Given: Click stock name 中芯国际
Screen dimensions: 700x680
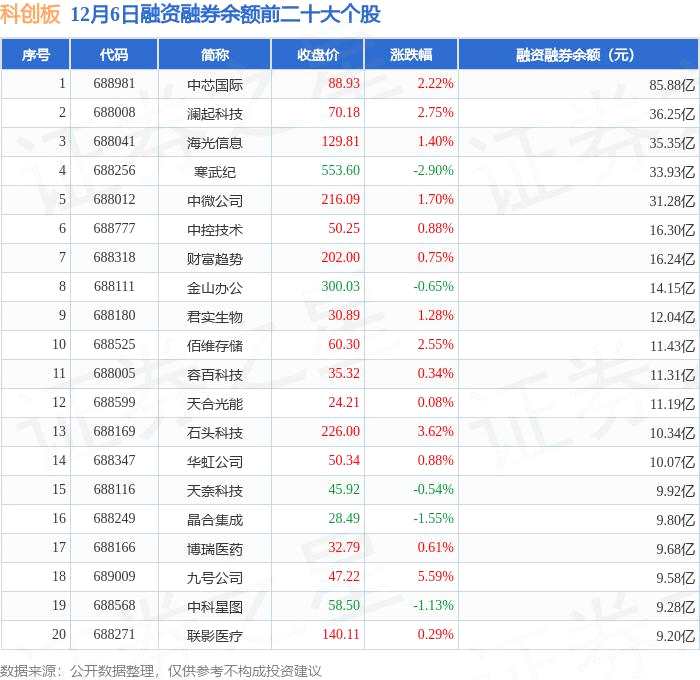Looking at the screenshot, I should 215,85.
